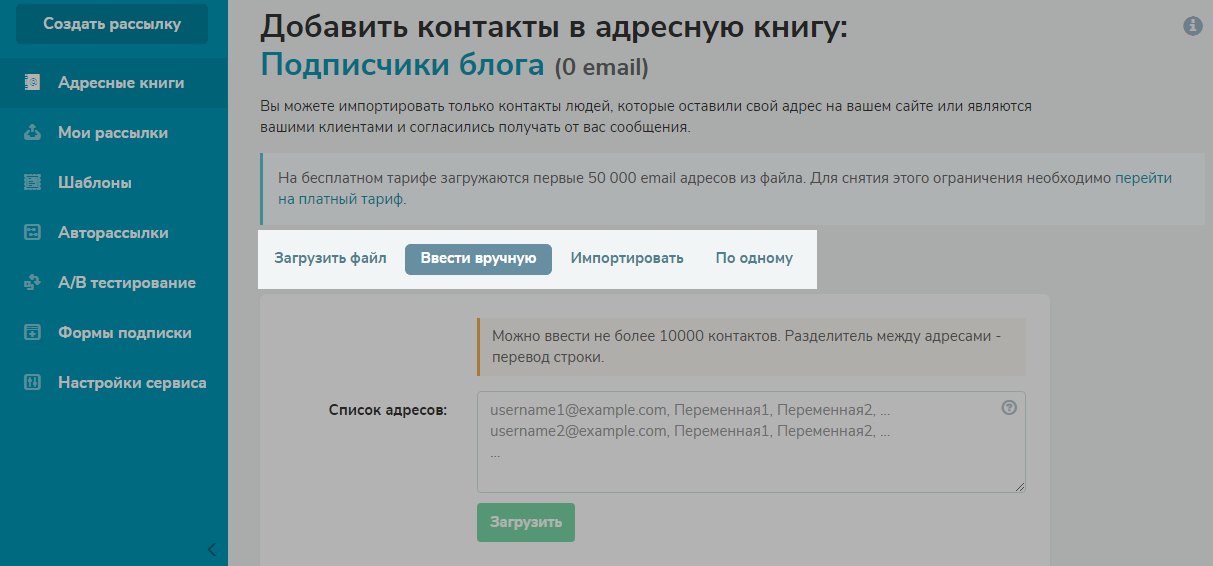1213x566 pixels.
Task: Collapse the sidebar with the chevron arrow
Action: coord(211,549)
